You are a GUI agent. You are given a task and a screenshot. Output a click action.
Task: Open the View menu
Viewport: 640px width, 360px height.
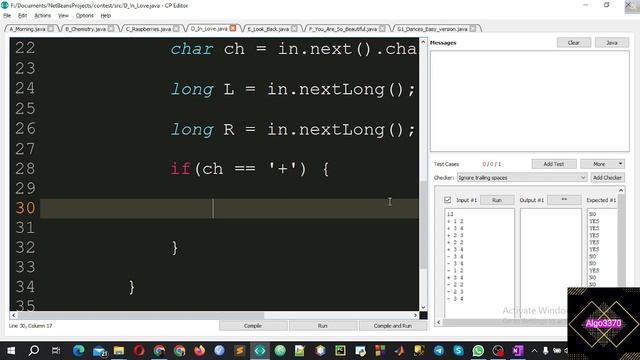[x=63, y=16]
